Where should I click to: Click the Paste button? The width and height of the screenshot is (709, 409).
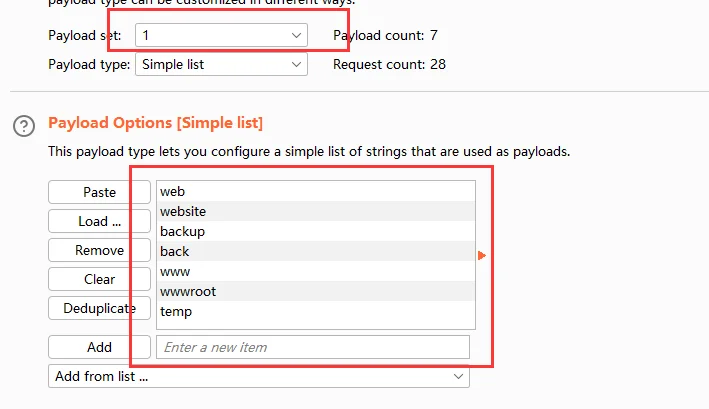[99, 192]
